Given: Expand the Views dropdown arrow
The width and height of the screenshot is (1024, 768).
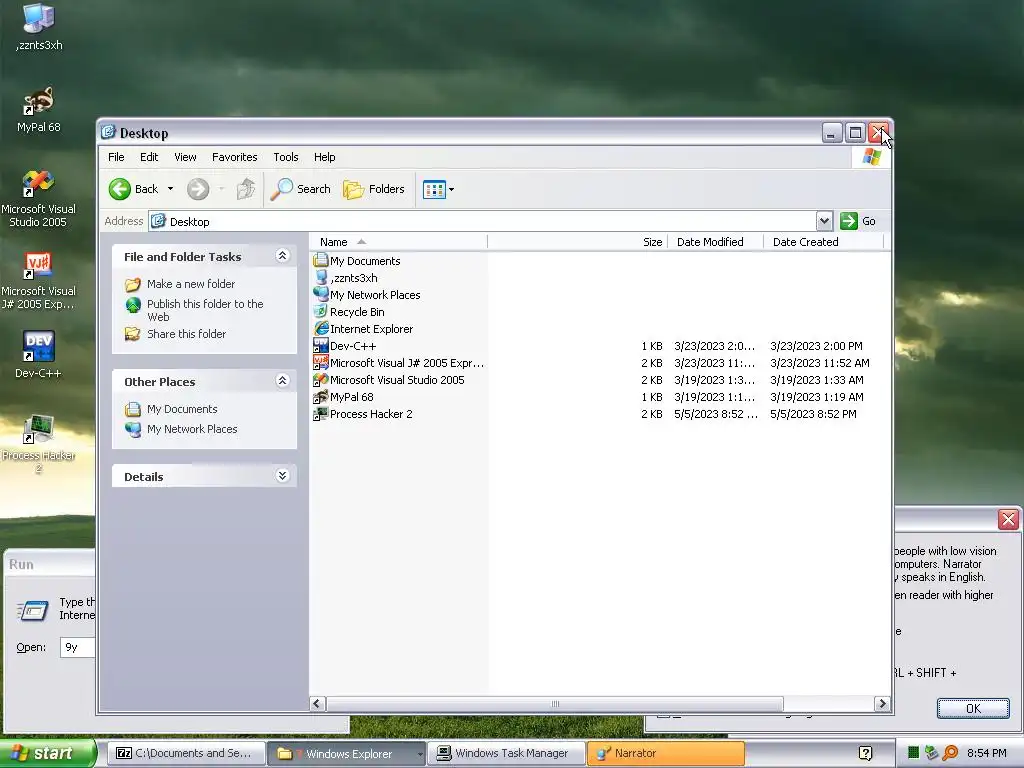Looking at the screenshot, I should point(451,189).
